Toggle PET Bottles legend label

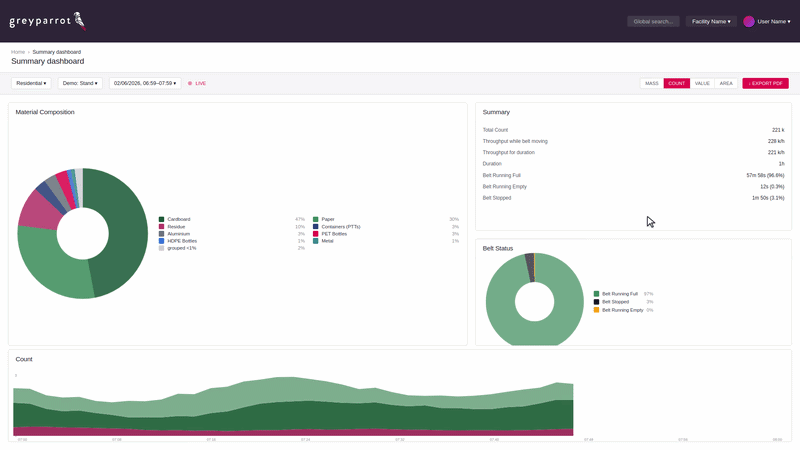click(x=334, y=234)
